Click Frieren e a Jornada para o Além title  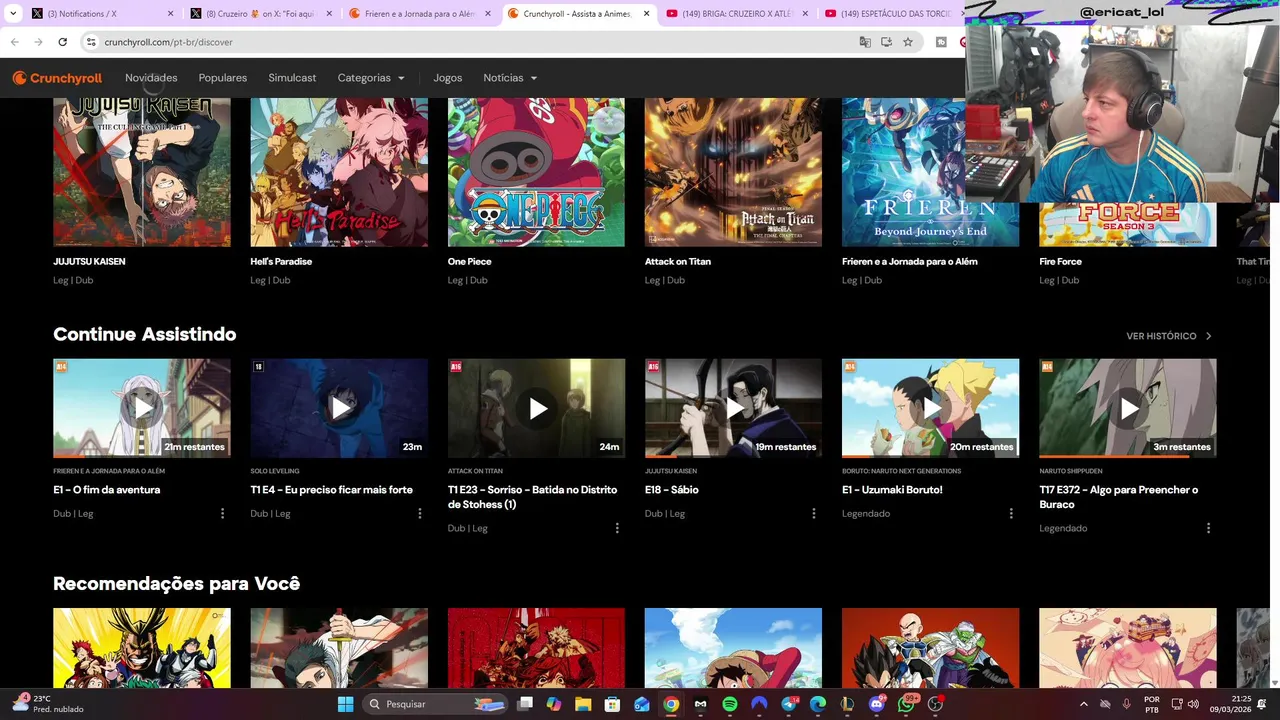pos(910,261)
